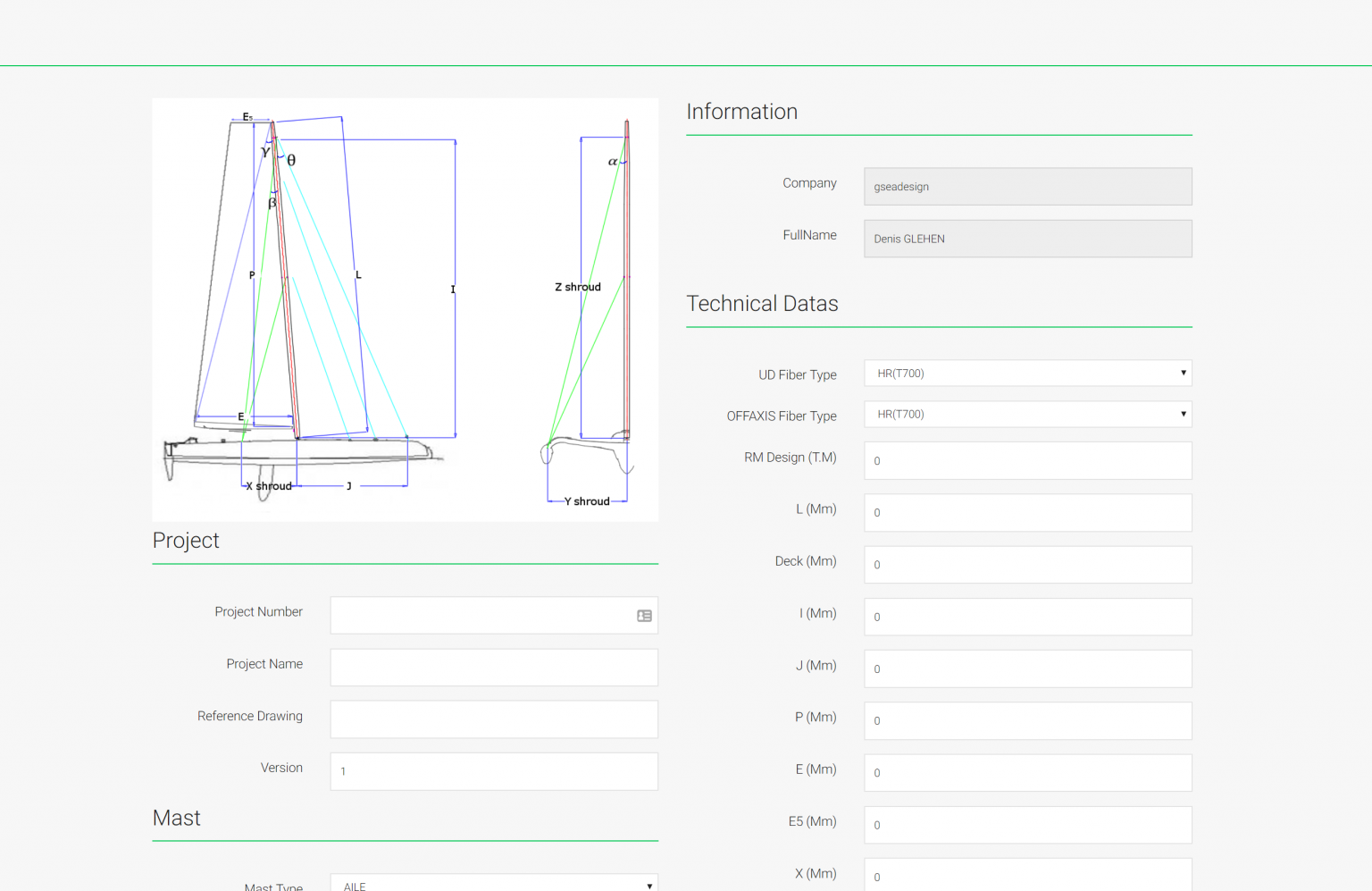Click the contact card icon in Project Number field
The width and height of the screenshot is (1372, 891).
pyautogui.click(x=644, y=616)
